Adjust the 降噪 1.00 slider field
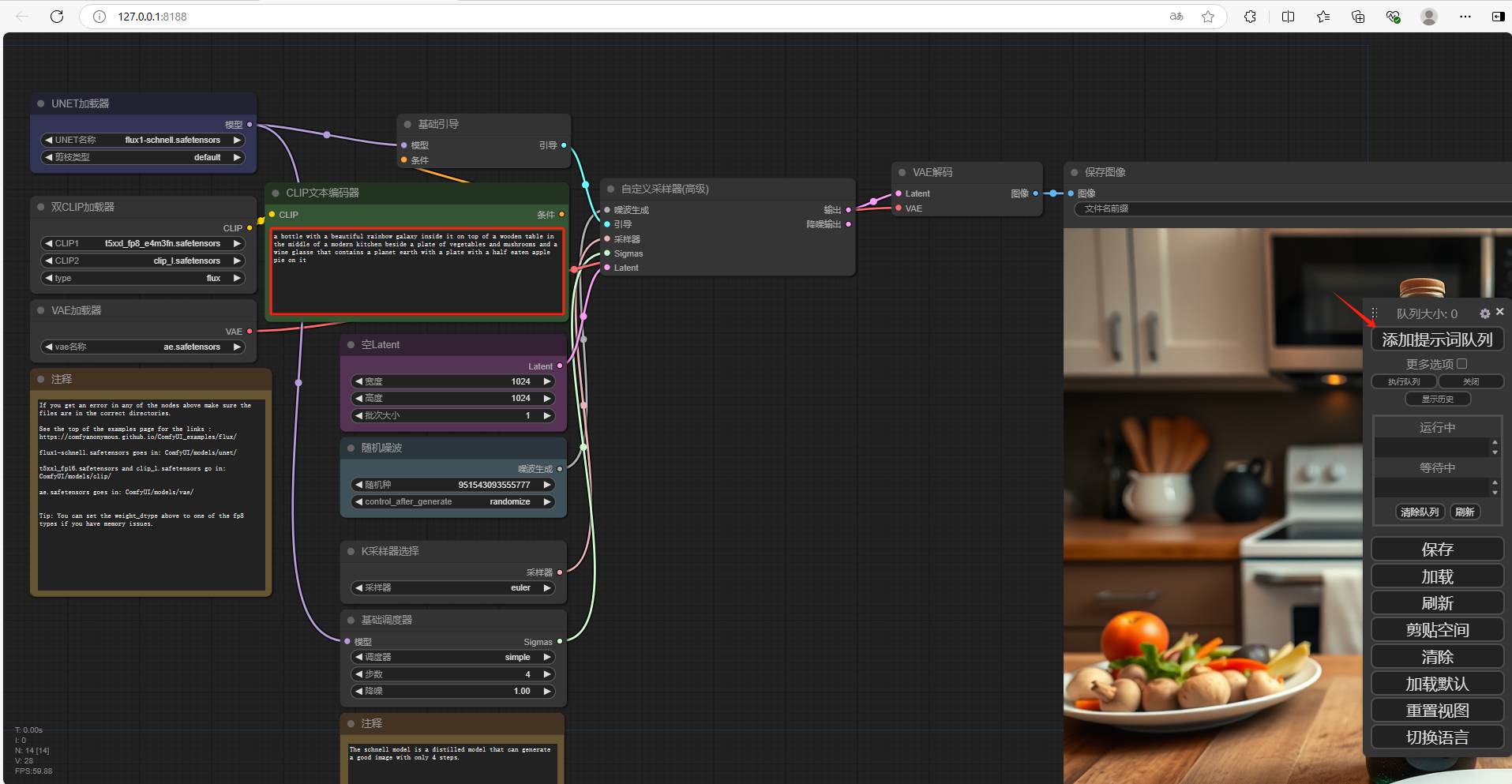 452,691
